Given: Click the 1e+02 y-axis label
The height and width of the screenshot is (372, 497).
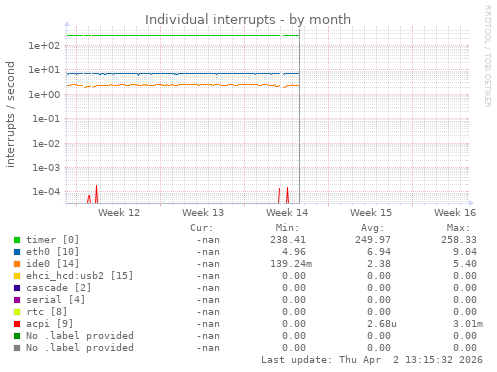Looking at the screenshot, I should click(44, 46).
